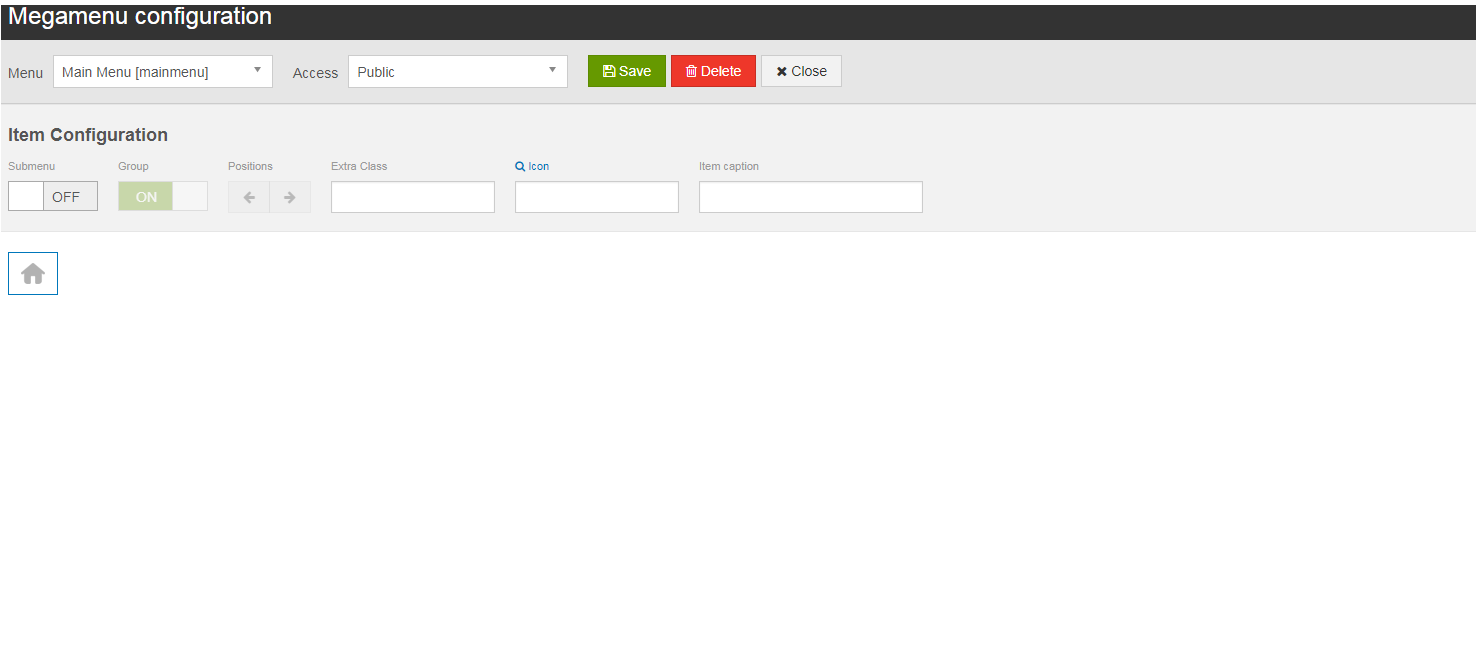
Task: Click inside the Item caption field
Action: pyautogui.click(x=810, y=196)
